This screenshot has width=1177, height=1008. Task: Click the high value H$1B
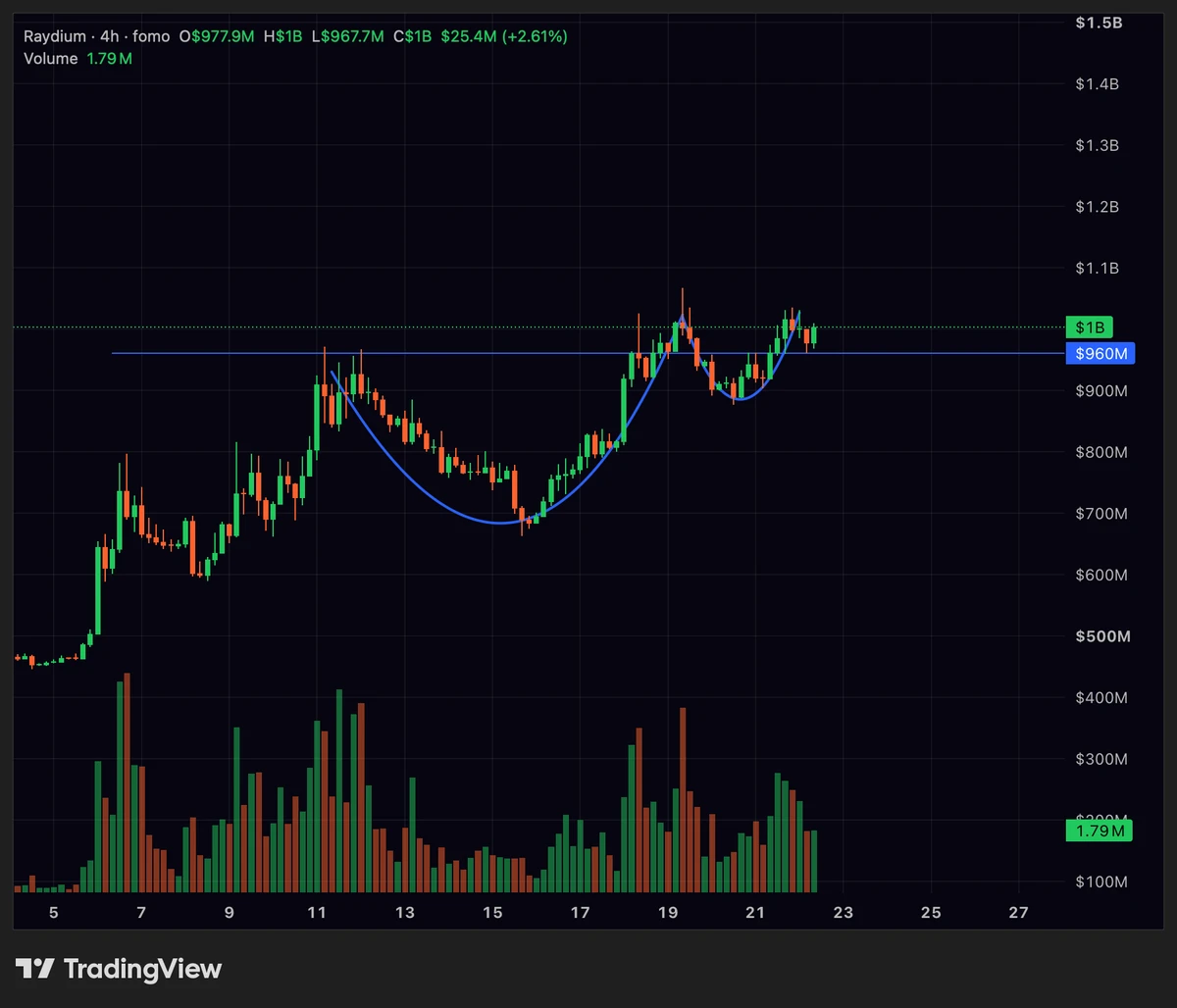285,36
